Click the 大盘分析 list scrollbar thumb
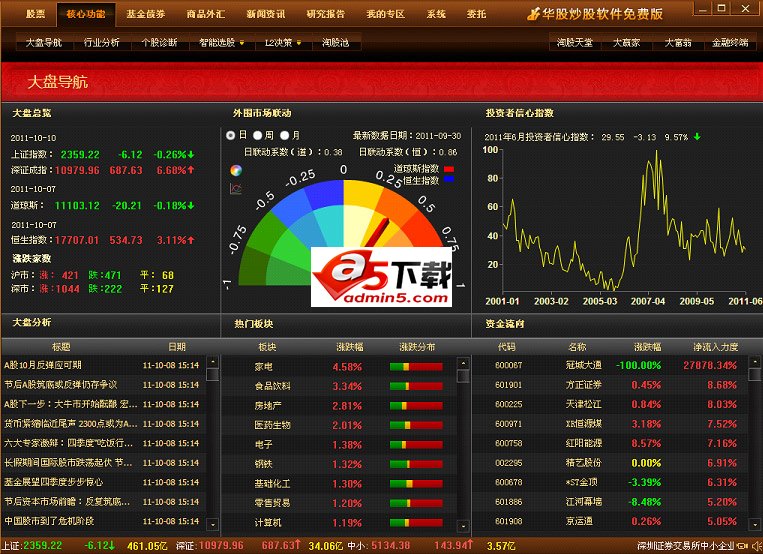The height and width of the screenshot is (554, 763). (212, 374)
